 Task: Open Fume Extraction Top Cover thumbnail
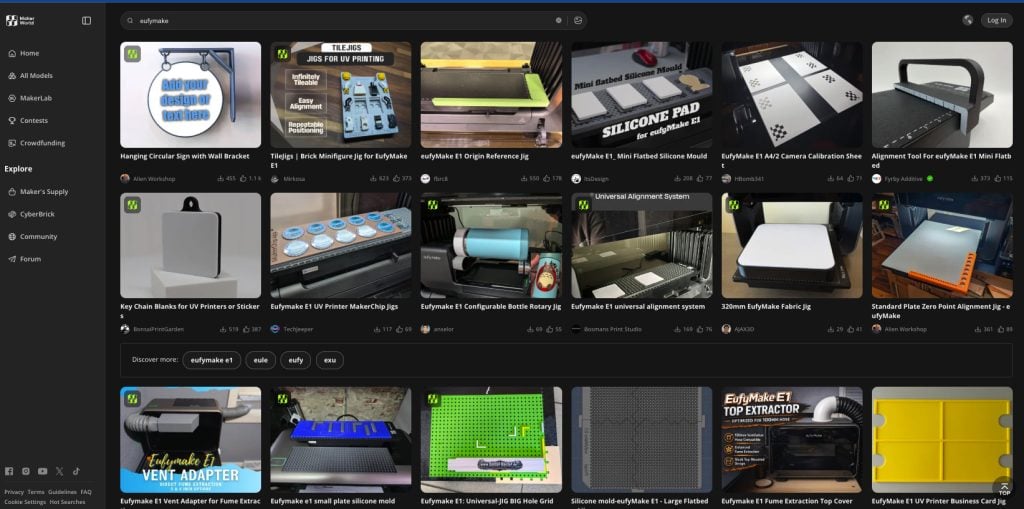point(792,440)
